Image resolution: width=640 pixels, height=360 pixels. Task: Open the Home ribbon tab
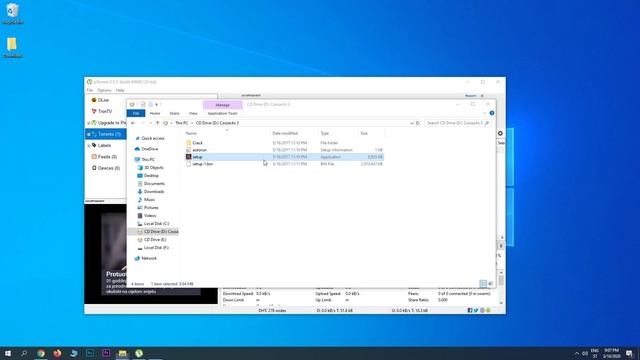point(155,113)
